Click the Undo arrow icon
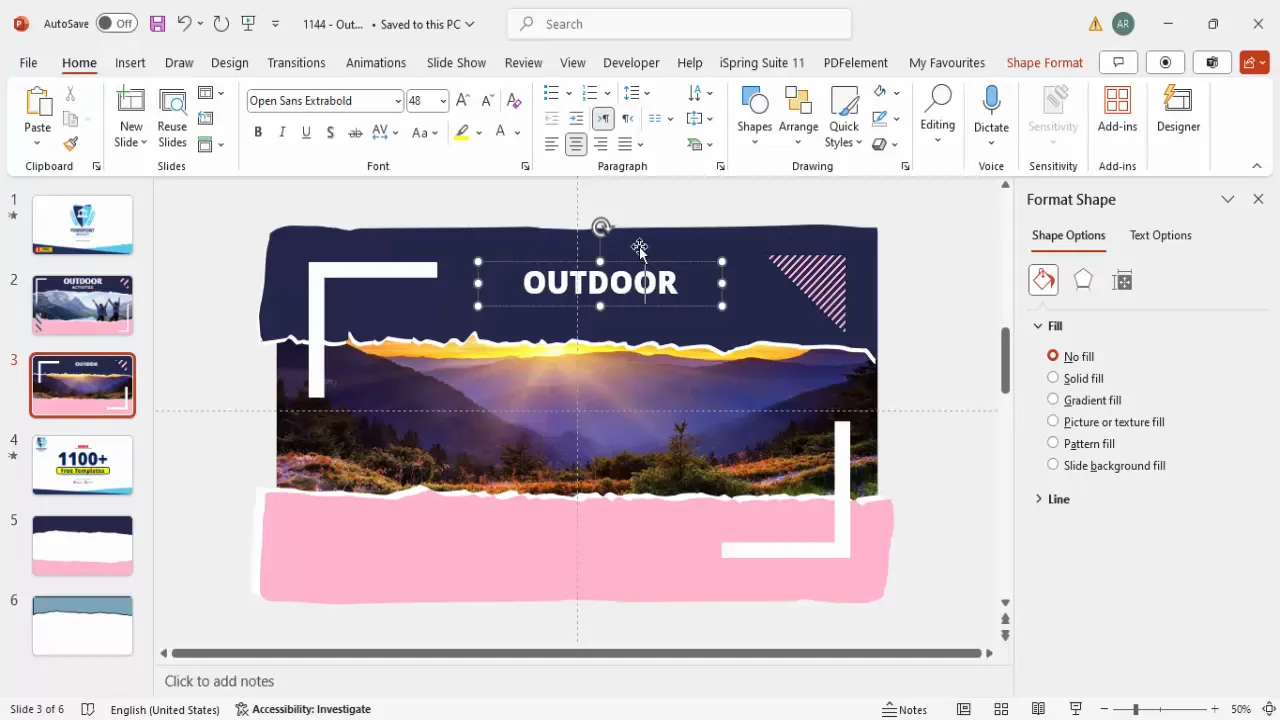 [184, 23]
